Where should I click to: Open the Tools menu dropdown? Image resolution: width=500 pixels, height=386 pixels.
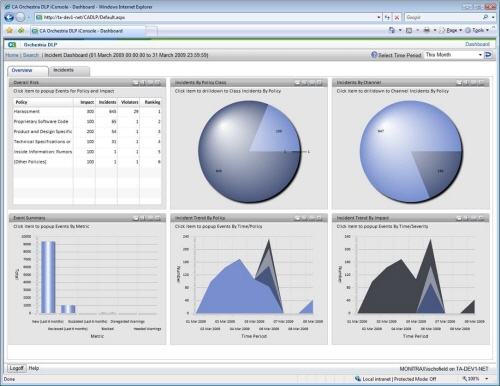point(477,30)
